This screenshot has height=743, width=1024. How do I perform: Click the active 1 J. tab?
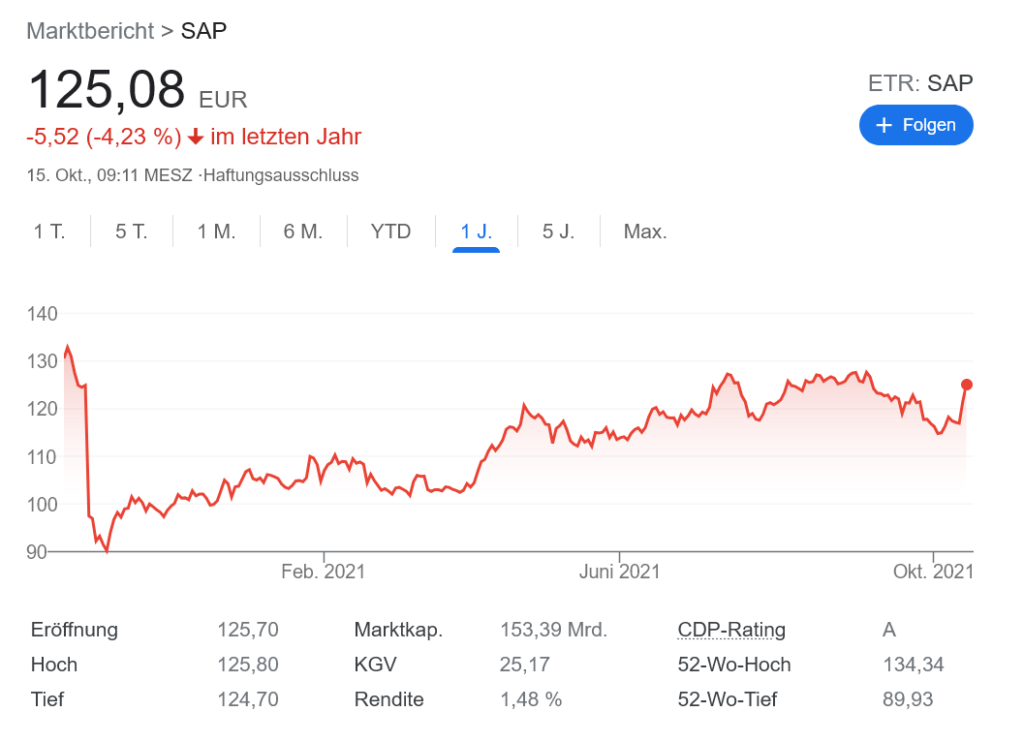[x=476, y=232]
